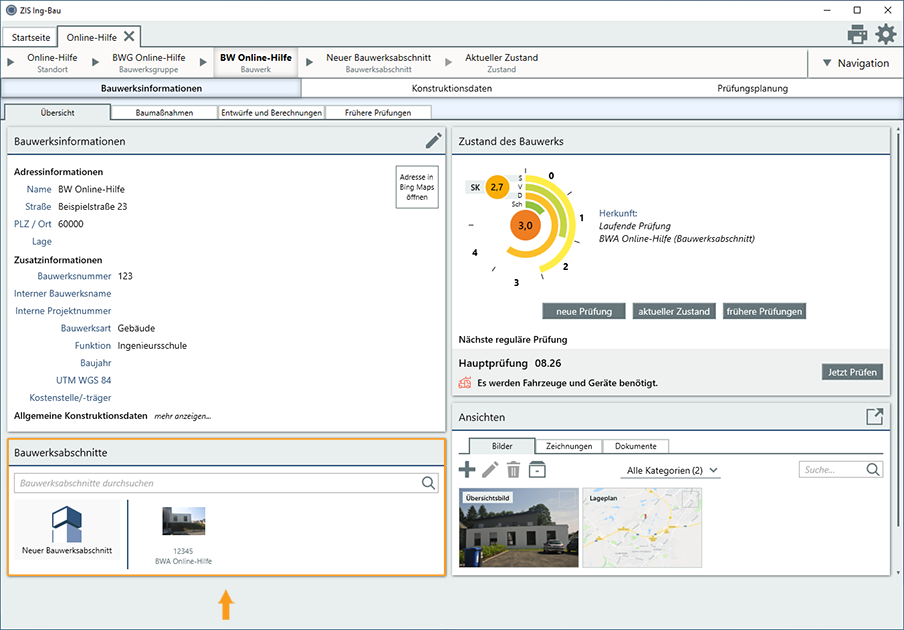Open the Lageplan map thumbnail
Screen dimensions: 904x630
[642, 527]
